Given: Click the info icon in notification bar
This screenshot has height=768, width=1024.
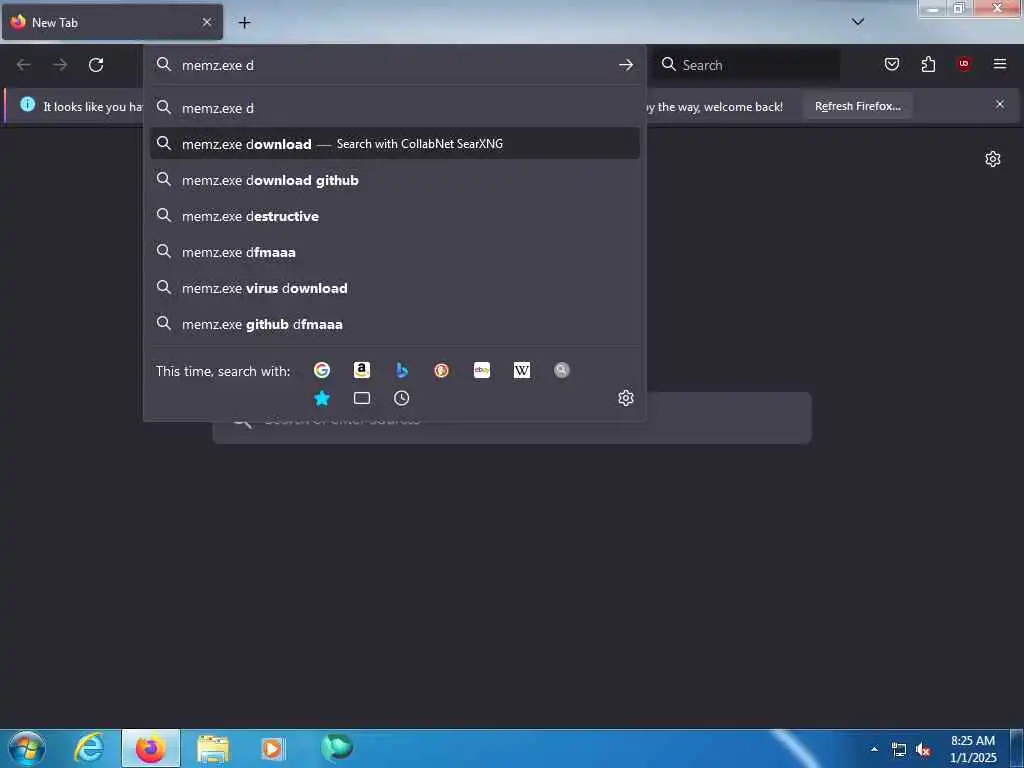Looking at the screenshot, I should 27,104.
